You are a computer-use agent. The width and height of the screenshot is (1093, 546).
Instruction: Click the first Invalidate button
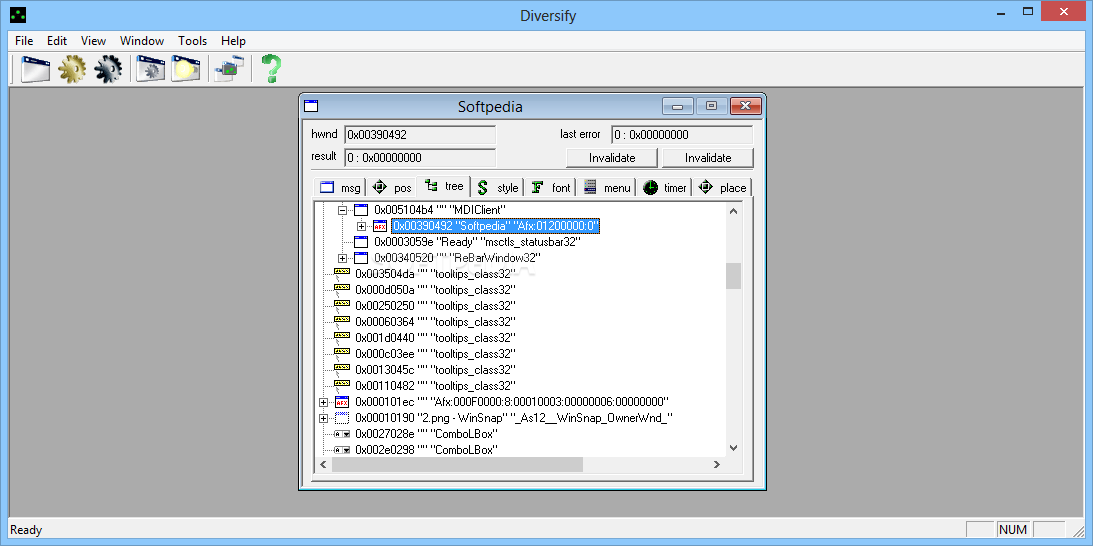pos(612,158)
